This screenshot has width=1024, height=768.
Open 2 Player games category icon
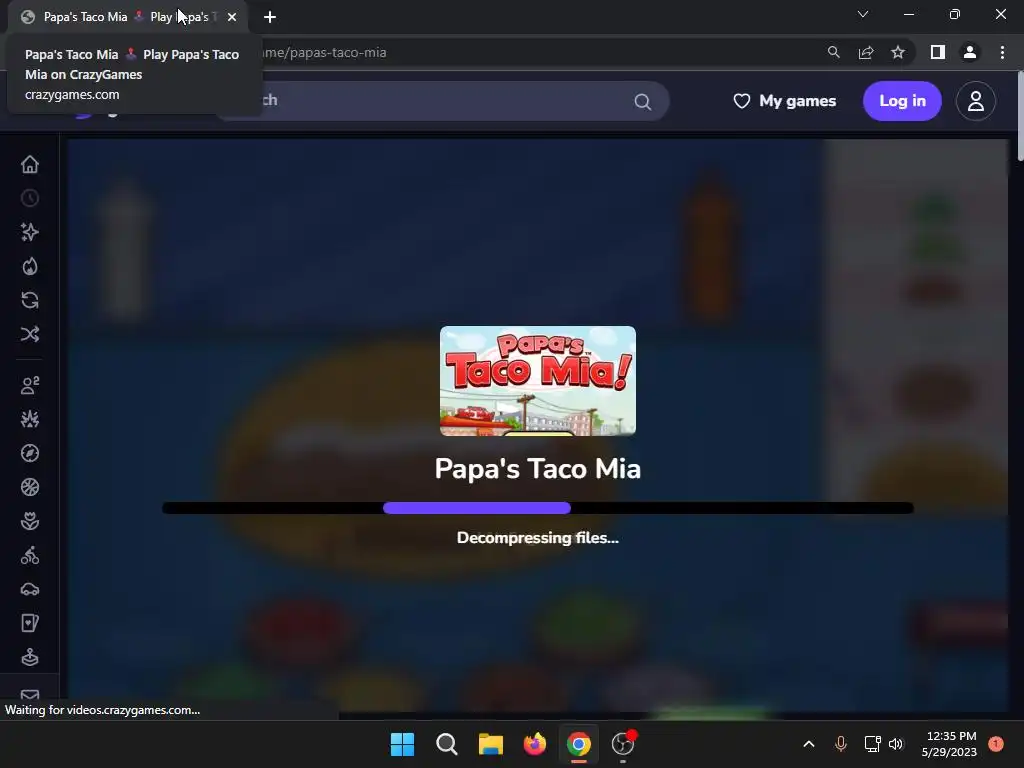point(30,385)
